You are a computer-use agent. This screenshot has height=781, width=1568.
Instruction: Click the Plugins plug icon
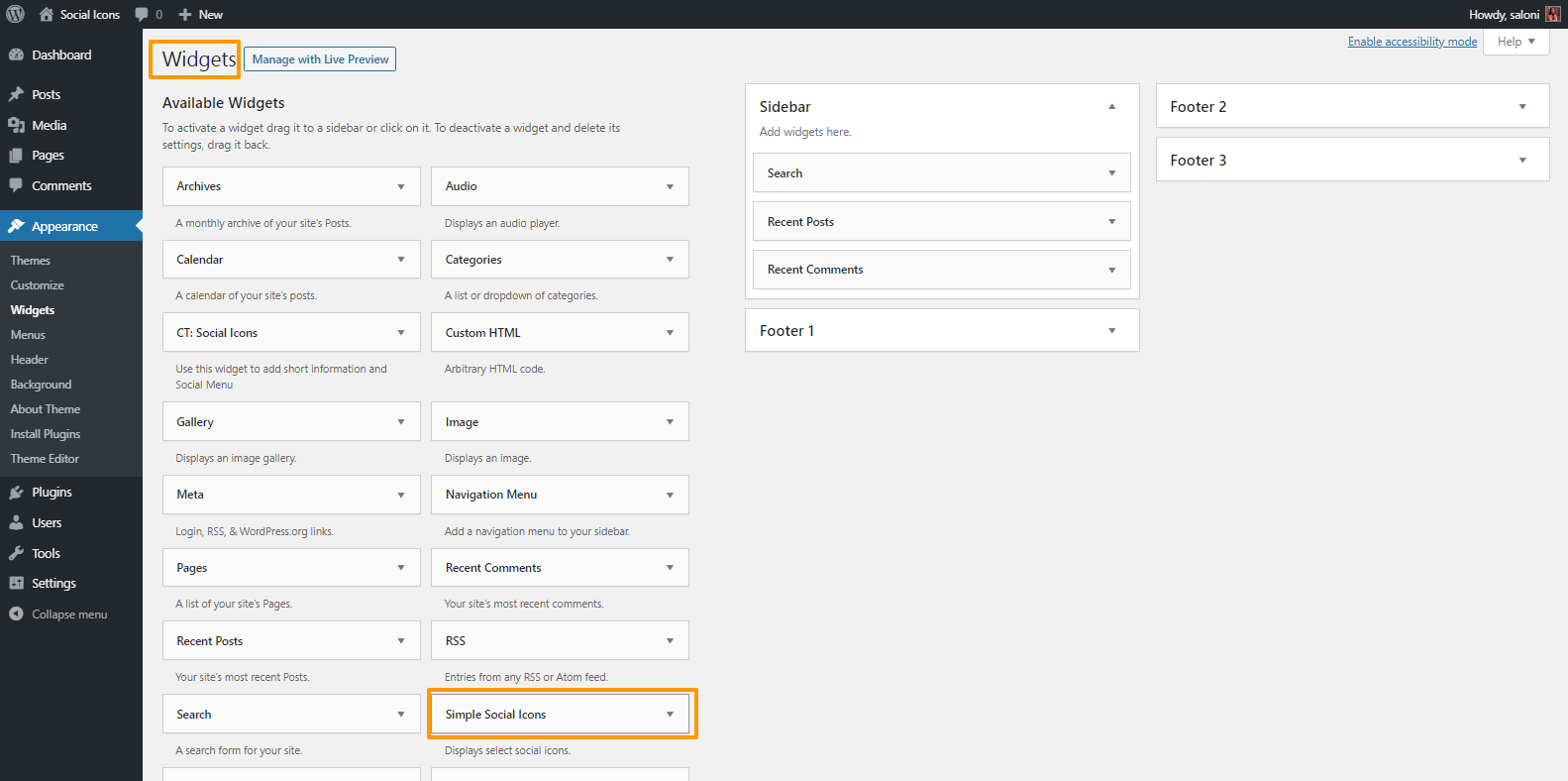click(16, 492)
